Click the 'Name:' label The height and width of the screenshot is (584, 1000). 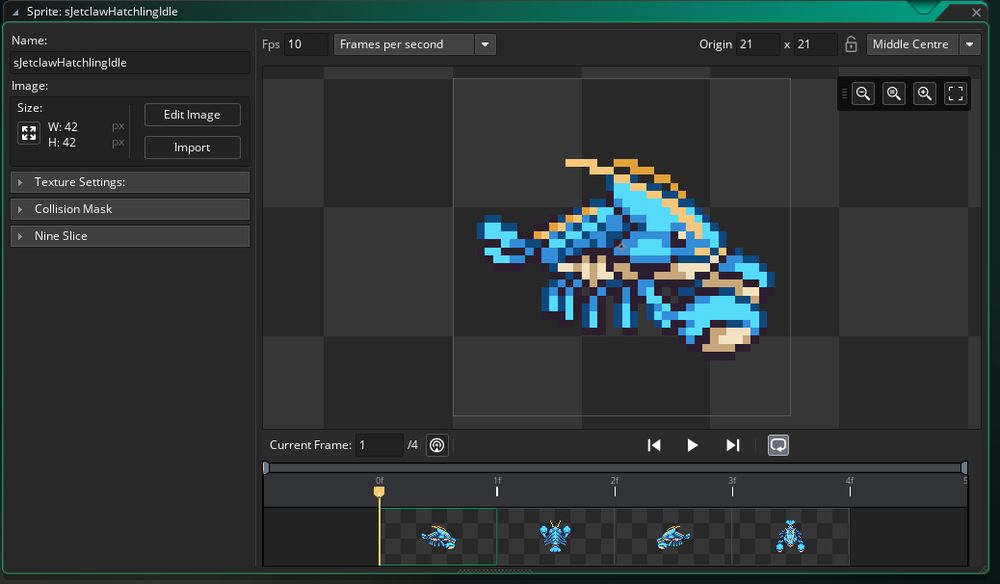pos(29,40)
